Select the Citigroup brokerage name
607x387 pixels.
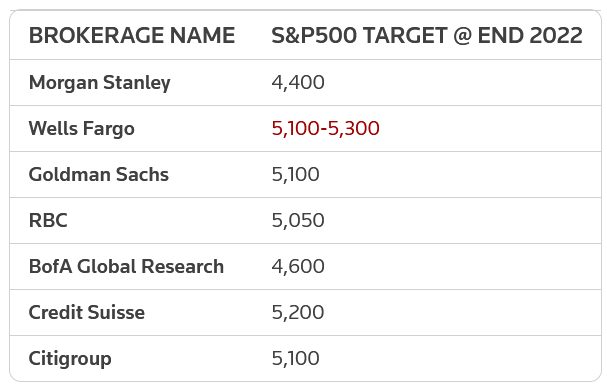tap(70, 359)
